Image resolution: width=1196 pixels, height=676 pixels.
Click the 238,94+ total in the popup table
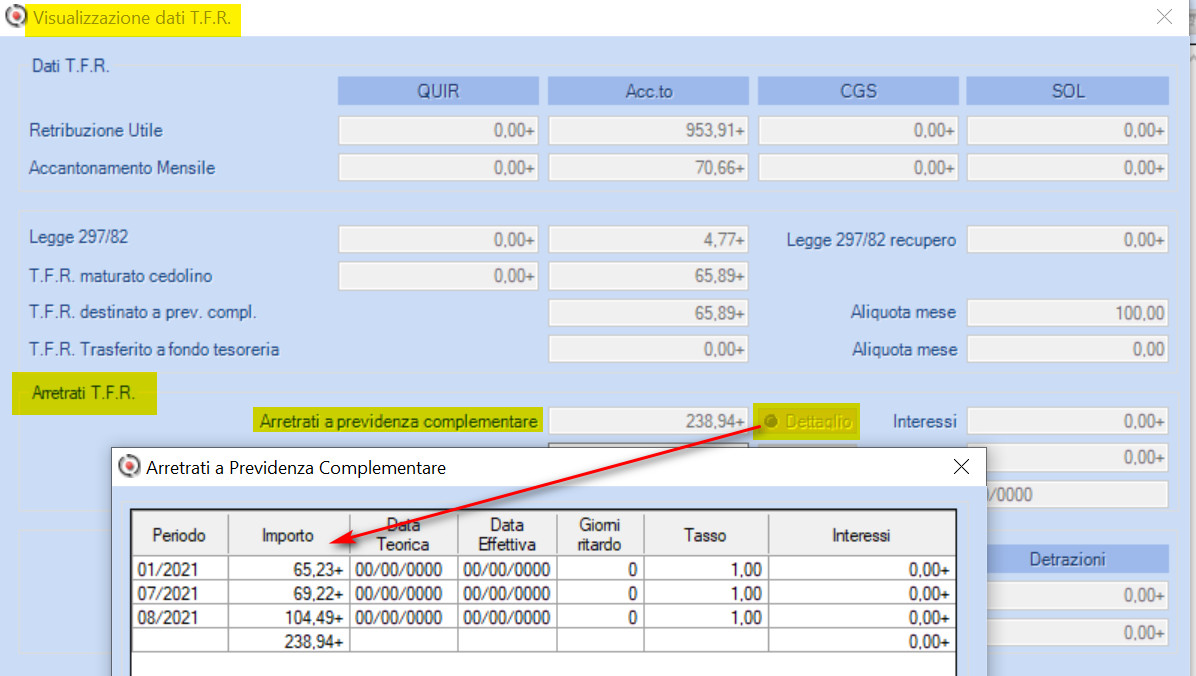[288, 642]
